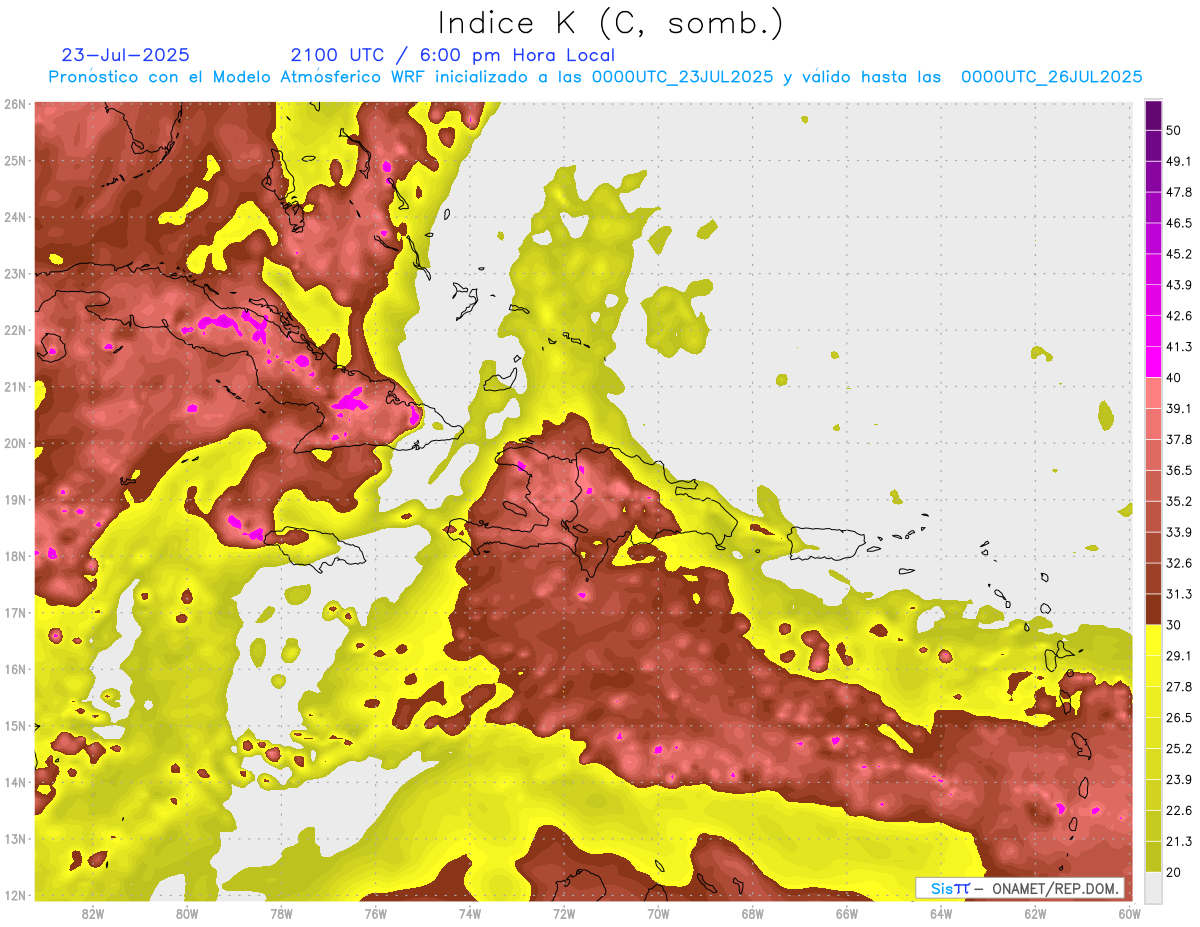
Task: Click the '21.3' colorbar value
Action: coord(1178,841)
